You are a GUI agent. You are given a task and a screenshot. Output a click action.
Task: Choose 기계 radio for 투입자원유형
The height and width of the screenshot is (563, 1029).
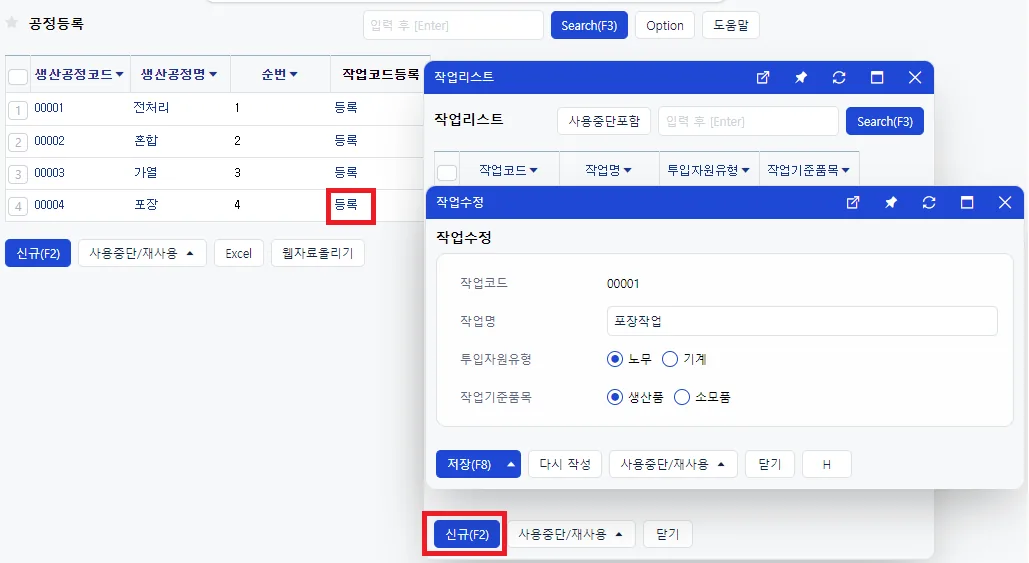tap(669, 359)
